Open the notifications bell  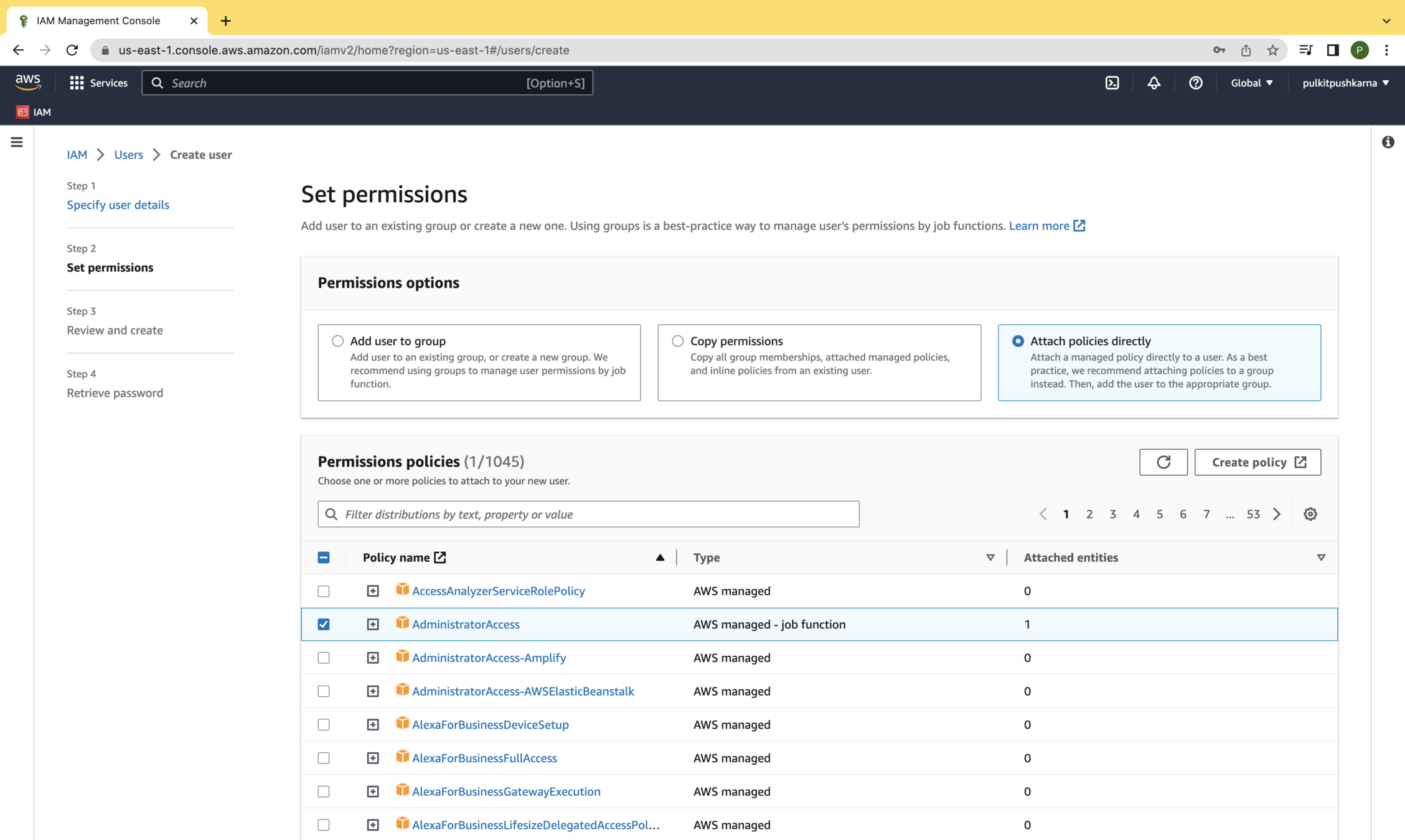coord(1154,83)
